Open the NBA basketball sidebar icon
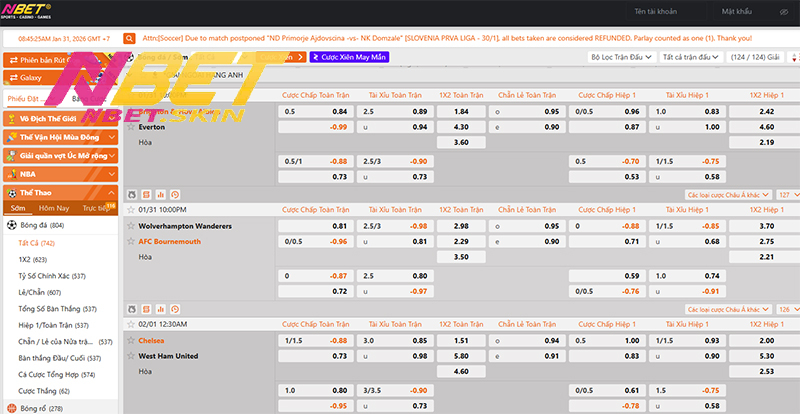Viewport: 800px width, 414px height. [10, 173]
